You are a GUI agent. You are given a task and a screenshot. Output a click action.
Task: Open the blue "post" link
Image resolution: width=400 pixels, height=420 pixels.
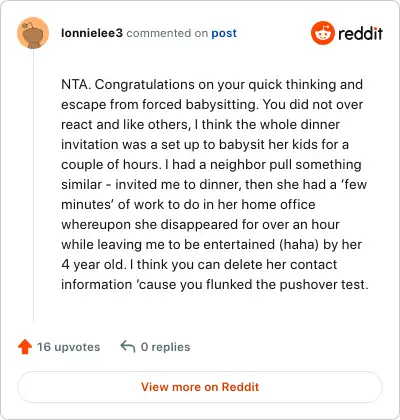(224, 33)
